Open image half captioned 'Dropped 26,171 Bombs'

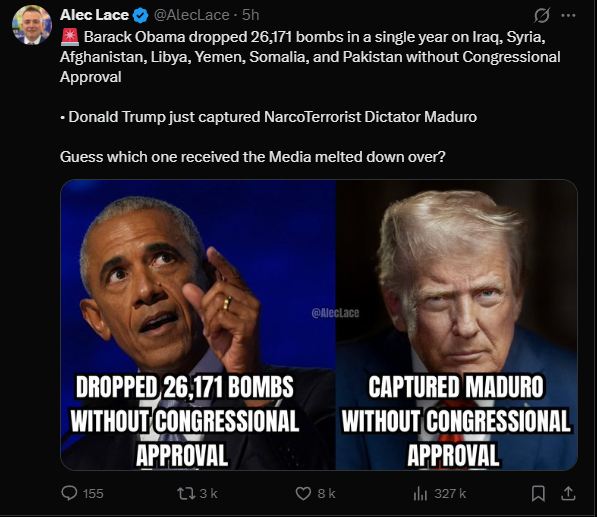coord(198,325)
